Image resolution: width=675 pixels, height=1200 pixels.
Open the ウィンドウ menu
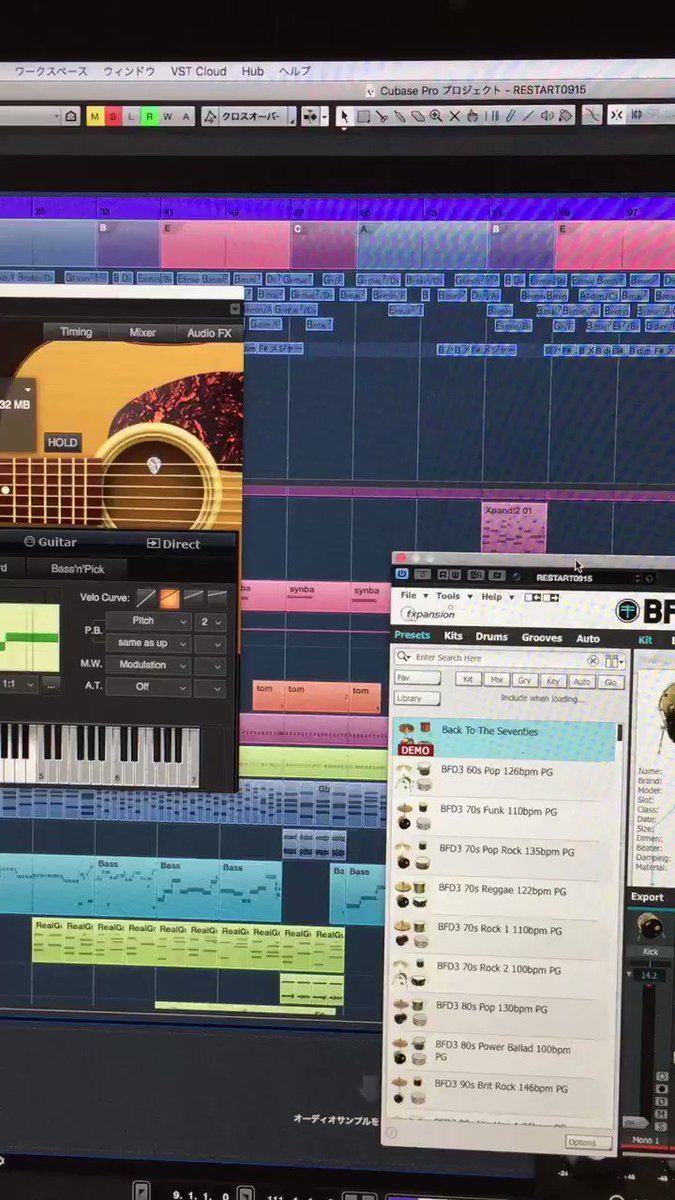click(129, 71)
